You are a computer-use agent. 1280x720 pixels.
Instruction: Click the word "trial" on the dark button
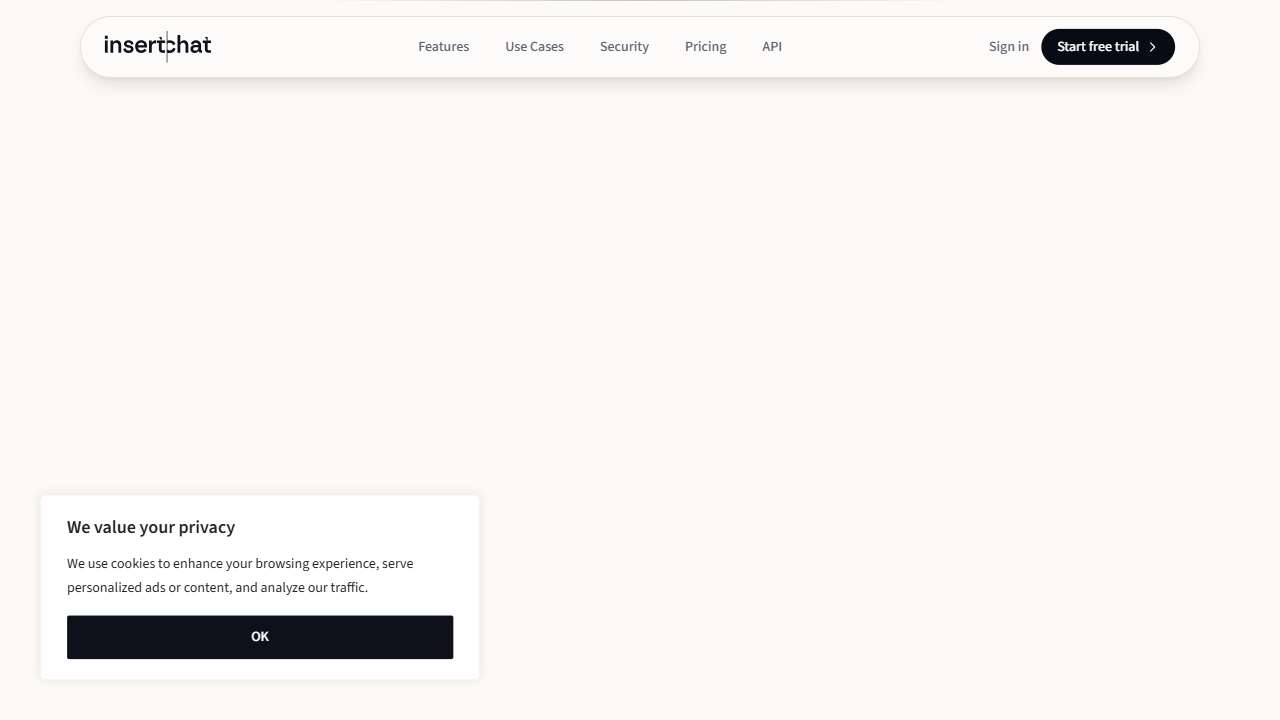(x=1126, y=47)
